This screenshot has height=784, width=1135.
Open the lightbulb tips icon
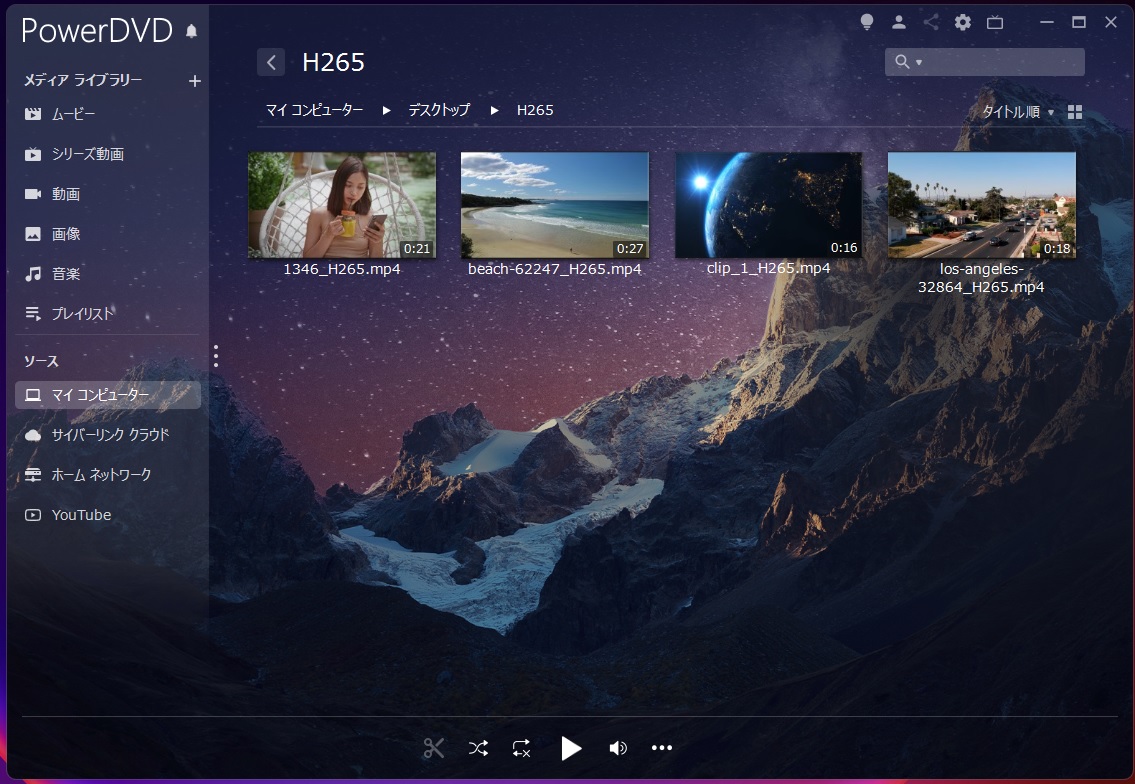tap(867, 22)
